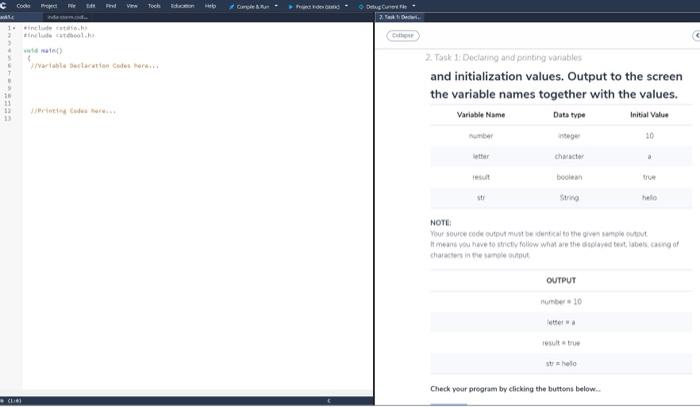
Task: Click the 'Initial Value' table header
Action: 649,115
